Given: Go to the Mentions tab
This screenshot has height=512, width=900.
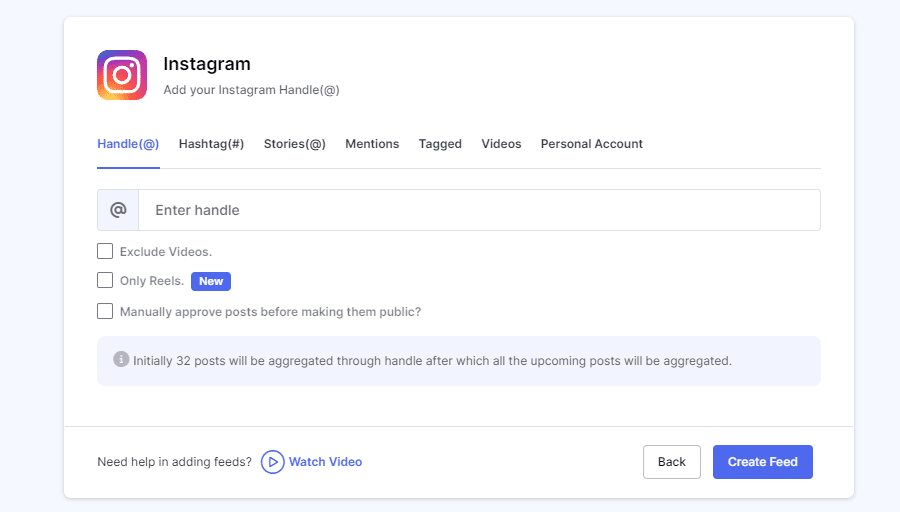Looking at the screenshot, I should click(x=372, y=144).
